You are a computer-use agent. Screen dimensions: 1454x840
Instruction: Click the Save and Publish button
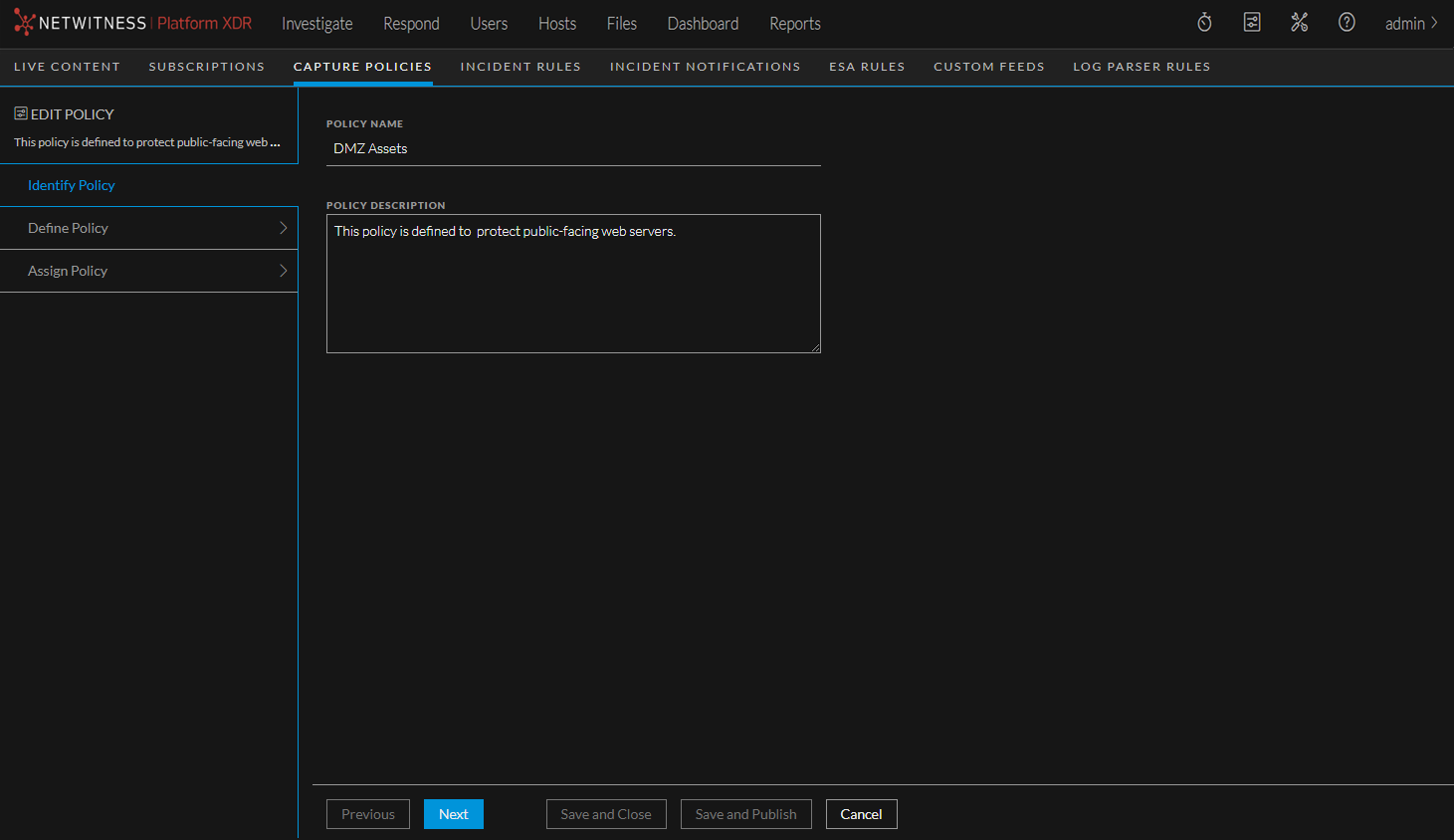745,814
